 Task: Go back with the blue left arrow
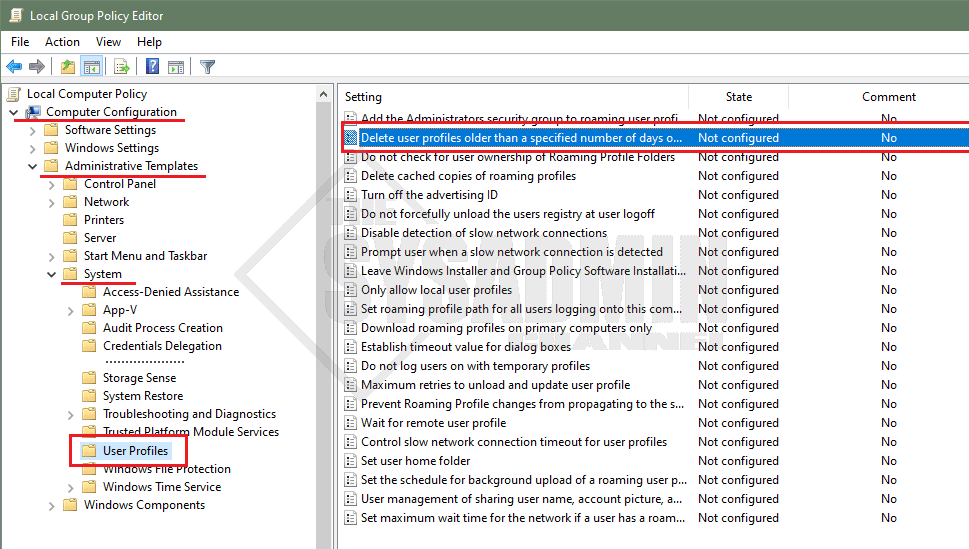point(14,66)
